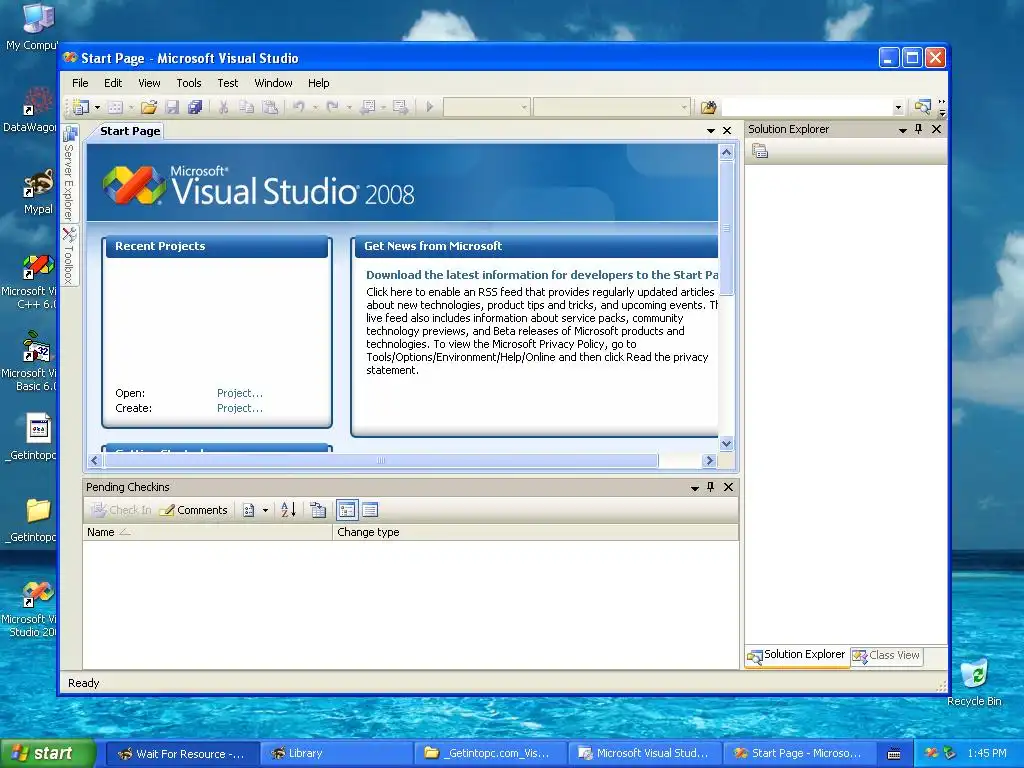
Task: Click the Windows Start button
Action: pos(48,753)
